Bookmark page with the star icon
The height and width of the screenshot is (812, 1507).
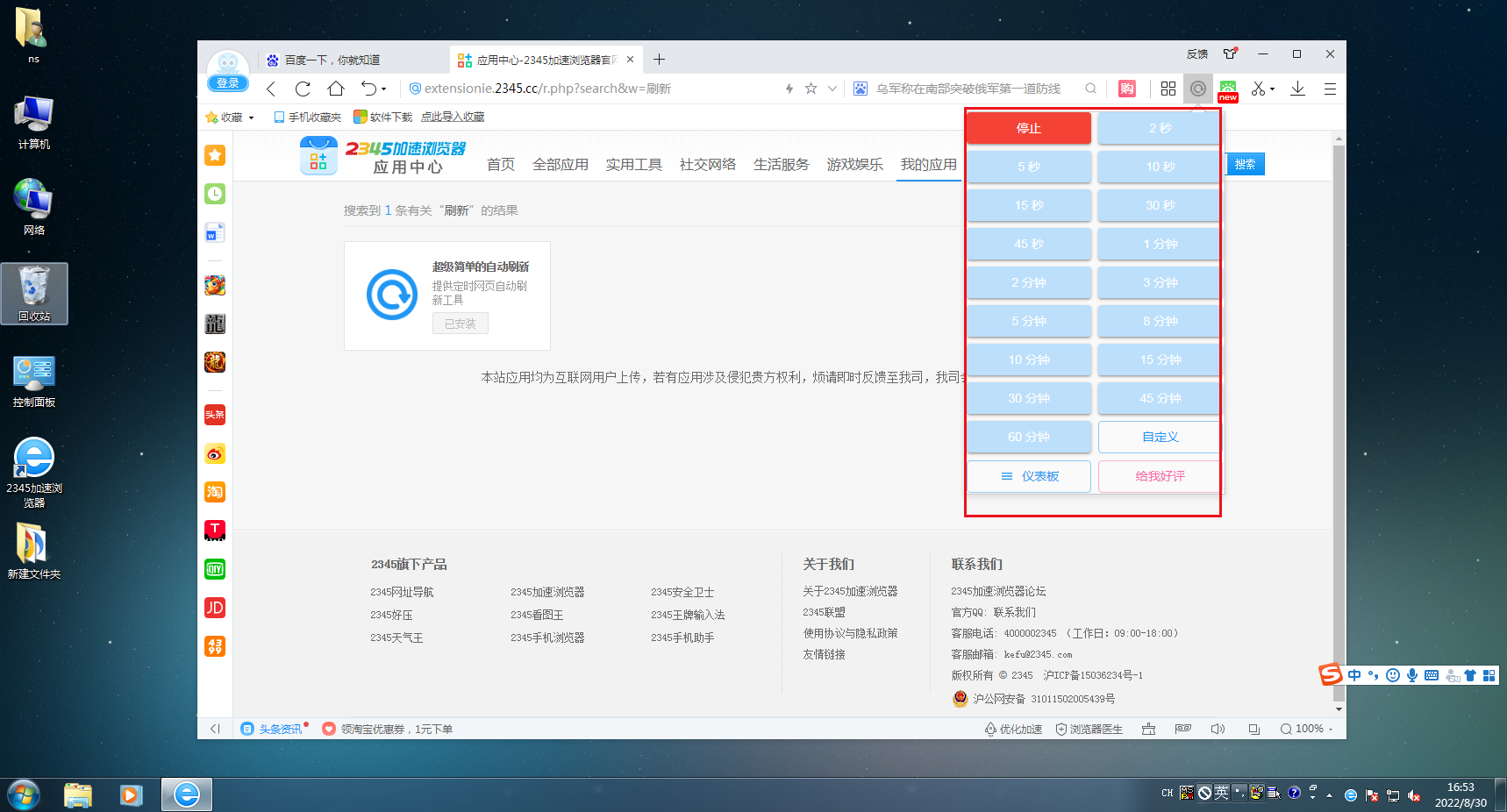click(811, 89)
